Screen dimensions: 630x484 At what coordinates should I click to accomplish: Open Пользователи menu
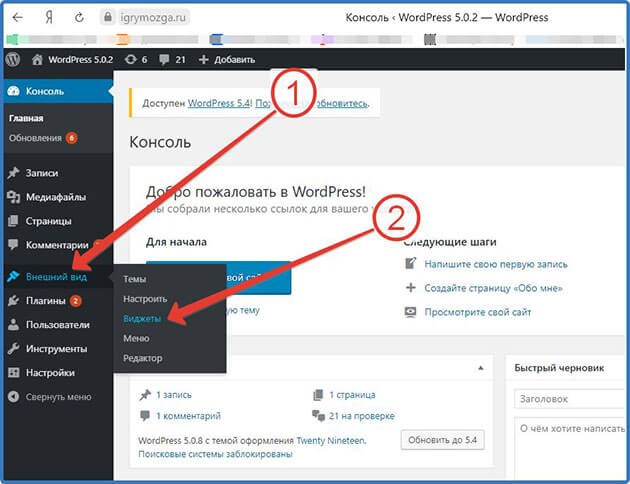[58, 325]
